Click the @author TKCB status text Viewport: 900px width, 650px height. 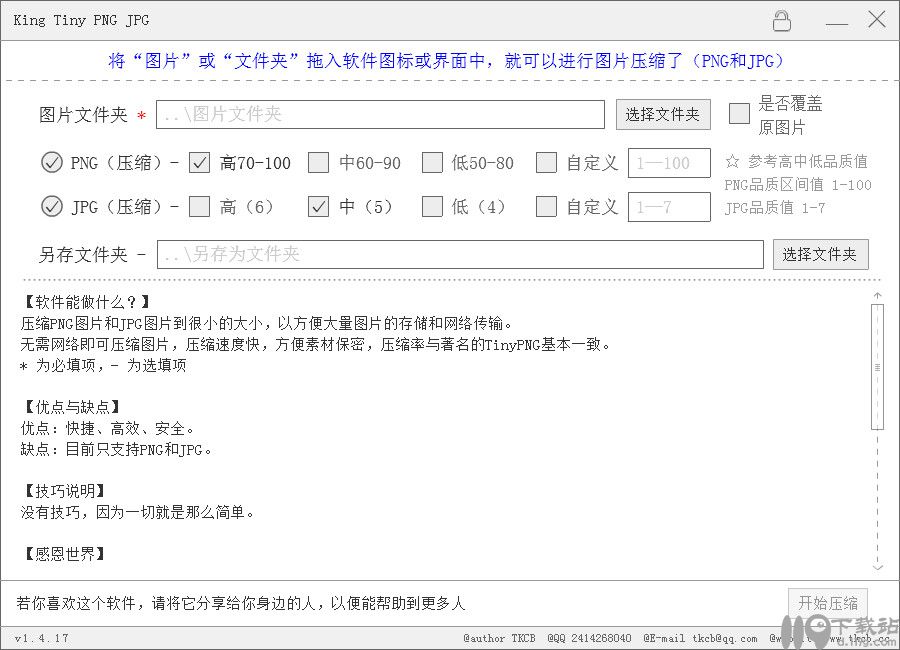click(x=499, y=638)
